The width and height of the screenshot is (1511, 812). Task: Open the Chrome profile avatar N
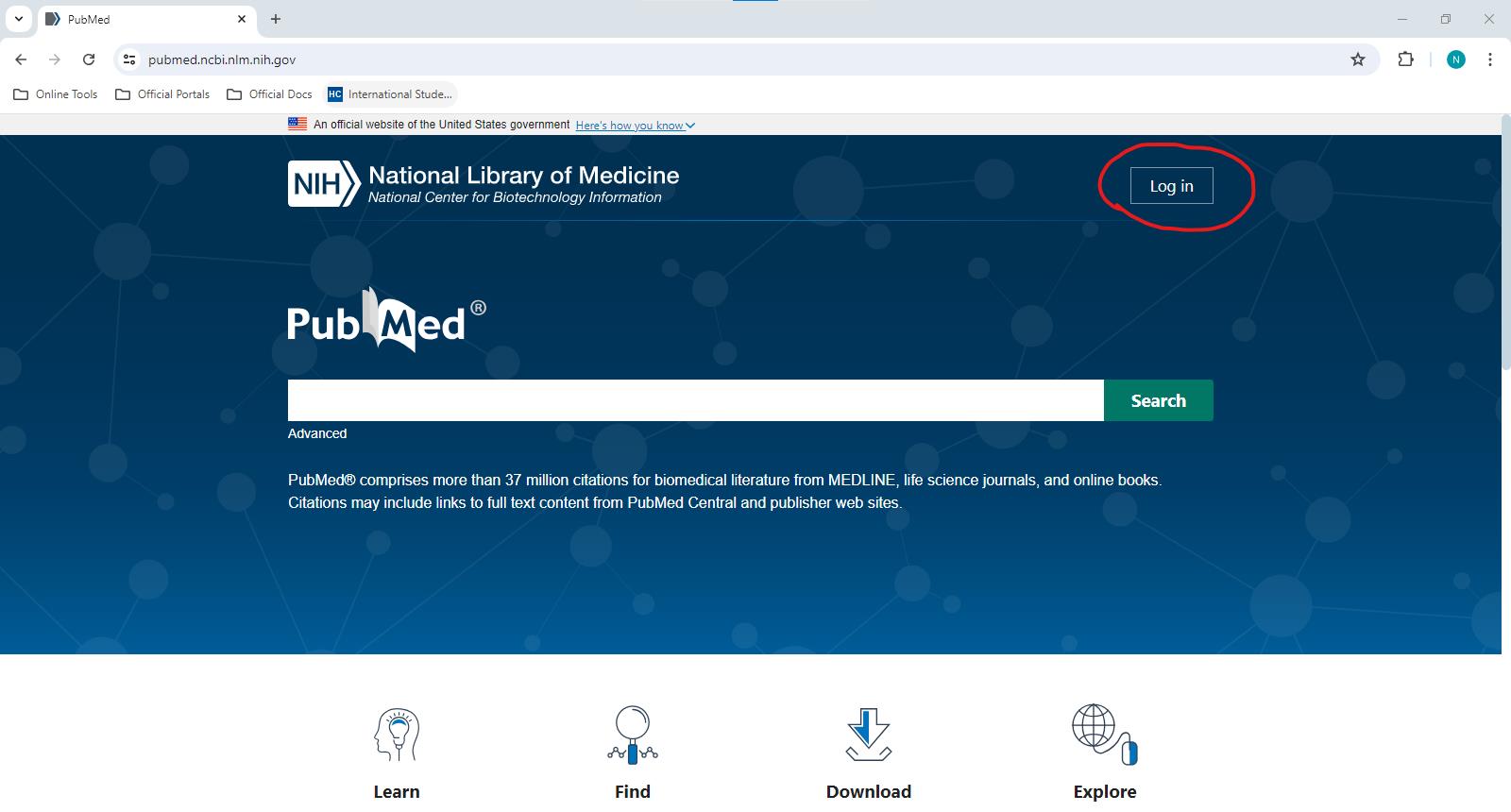click(1456, 59)
